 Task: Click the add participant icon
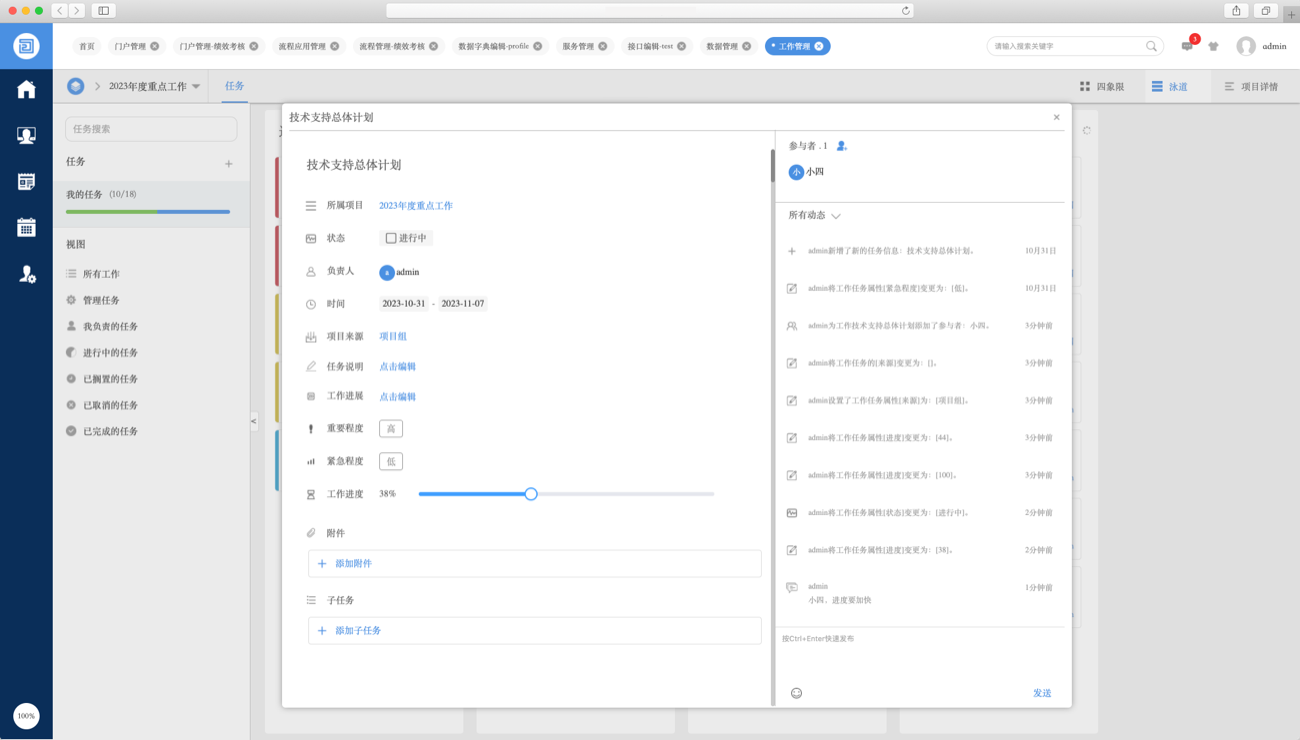tap(841, 146)
